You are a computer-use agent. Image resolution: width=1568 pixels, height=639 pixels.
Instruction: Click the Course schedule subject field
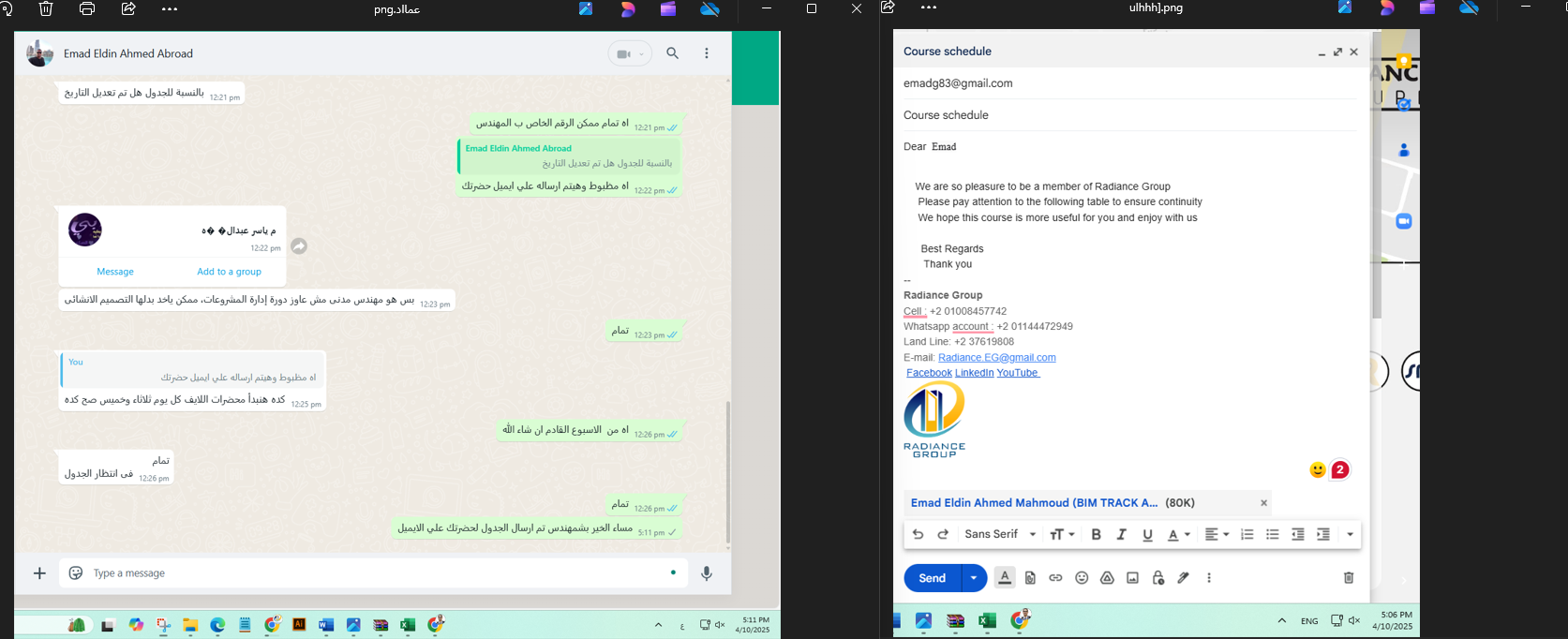click(1129, 115)
